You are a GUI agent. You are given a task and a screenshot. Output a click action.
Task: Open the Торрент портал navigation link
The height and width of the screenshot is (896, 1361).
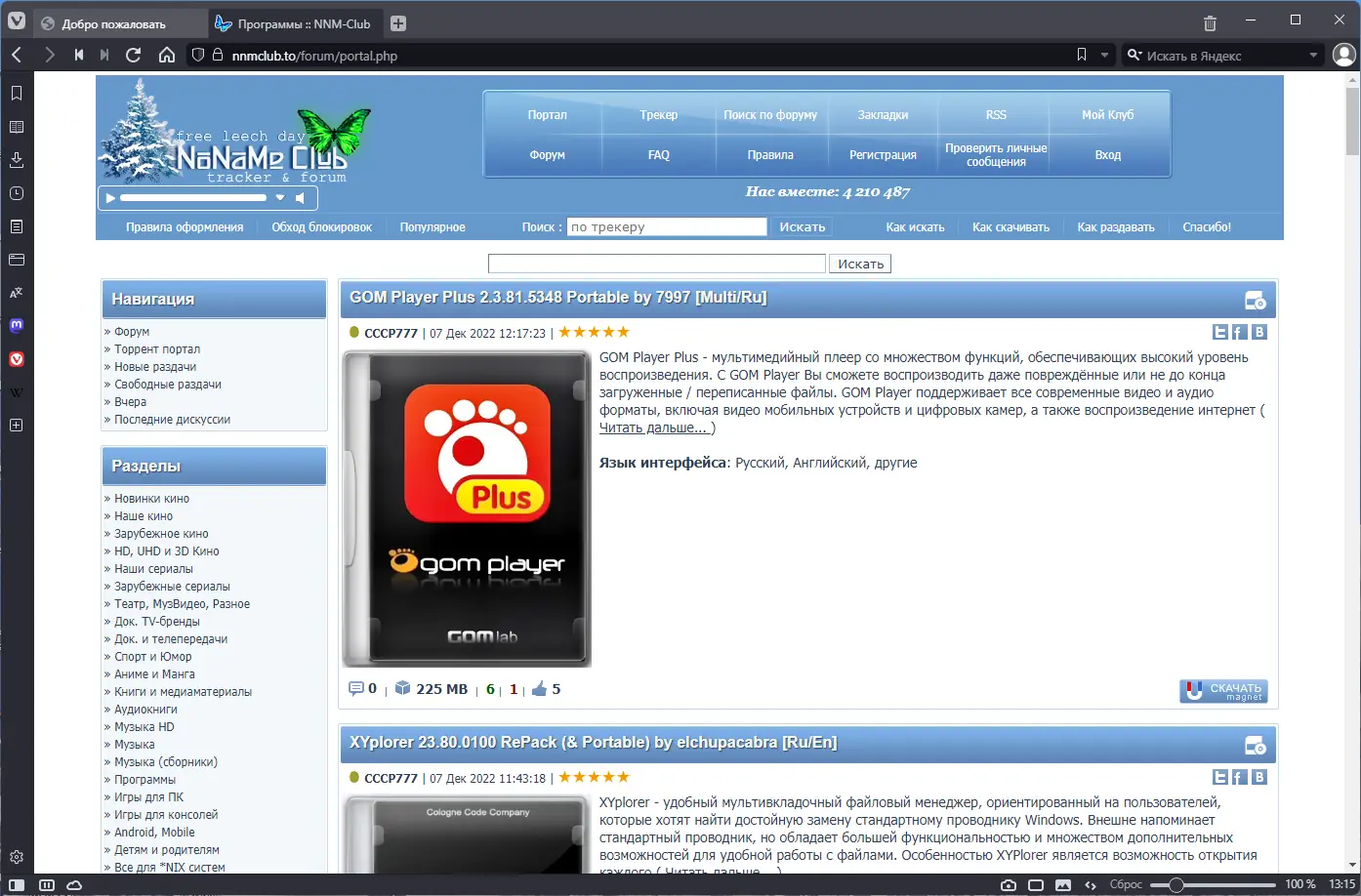click(157, 349)
